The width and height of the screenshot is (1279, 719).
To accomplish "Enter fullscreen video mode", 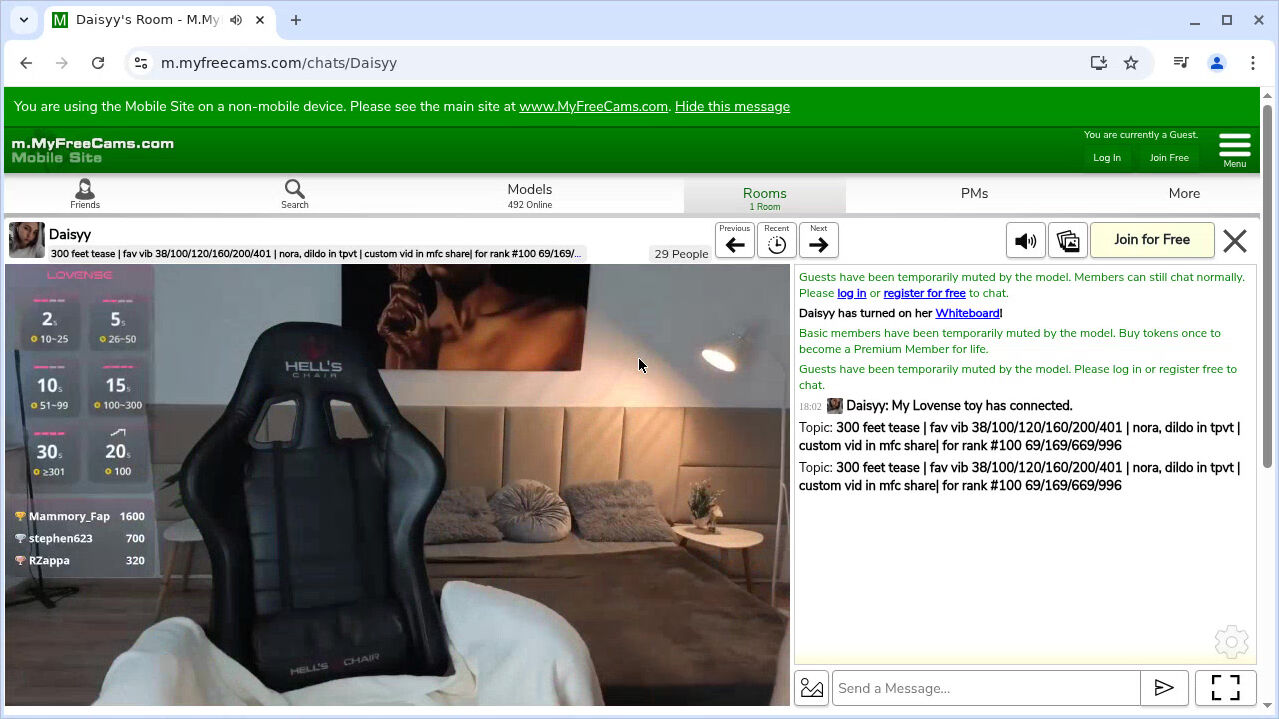I will (x=1225, y=688).
